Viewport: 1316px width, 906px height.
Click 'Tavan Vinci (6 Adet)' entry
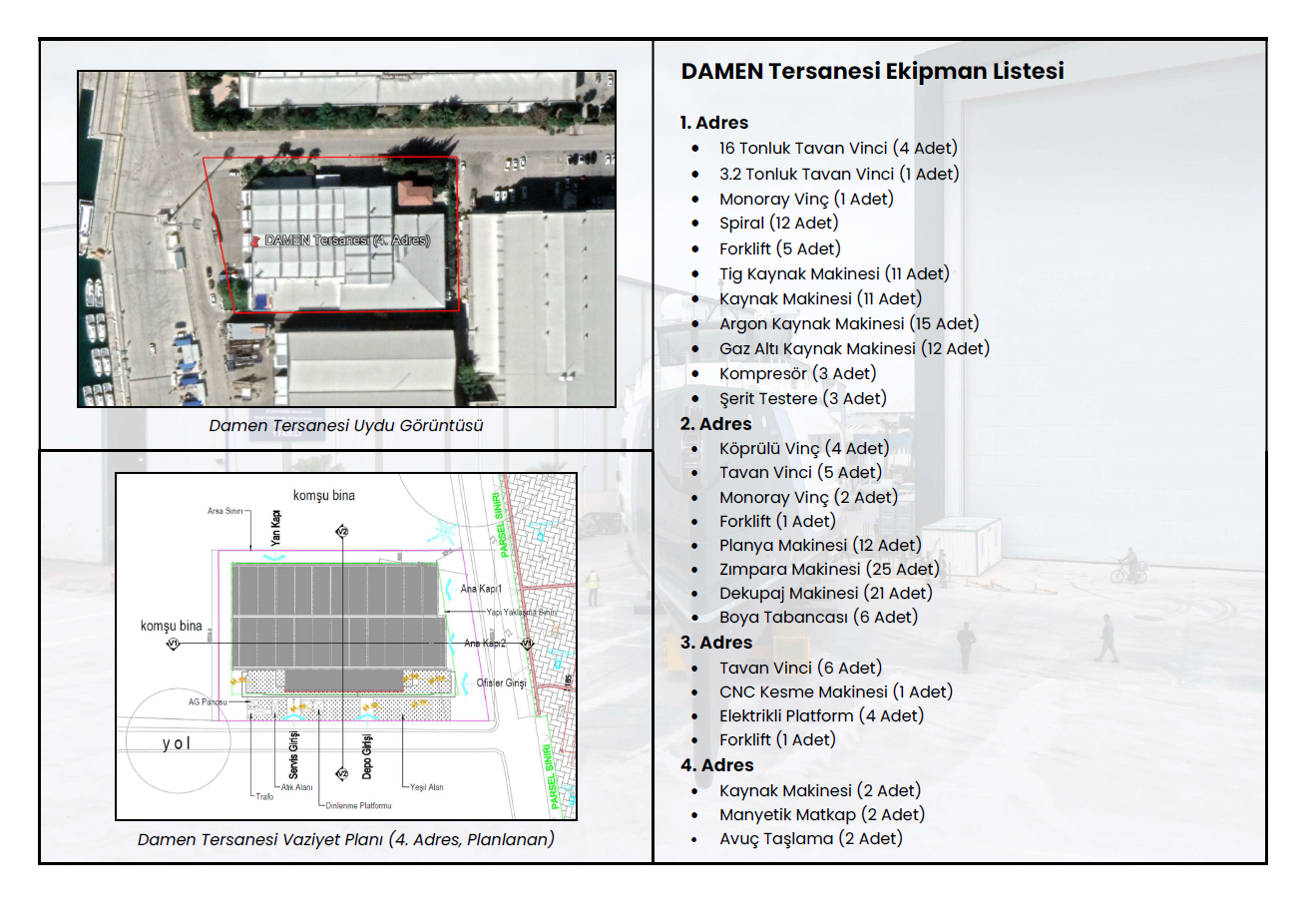(x=800, y=668)
